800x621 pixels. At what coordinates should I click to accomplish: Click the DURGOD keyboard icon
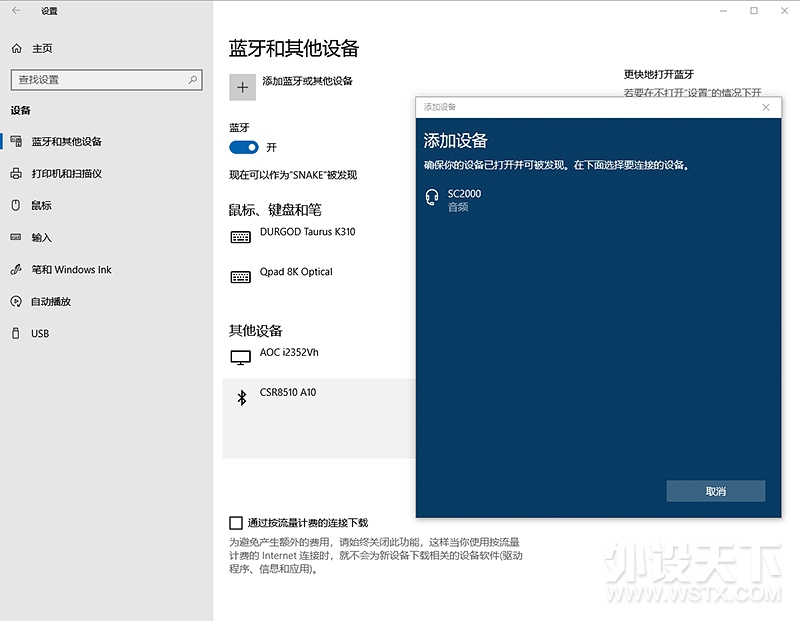tap(240, 237)
